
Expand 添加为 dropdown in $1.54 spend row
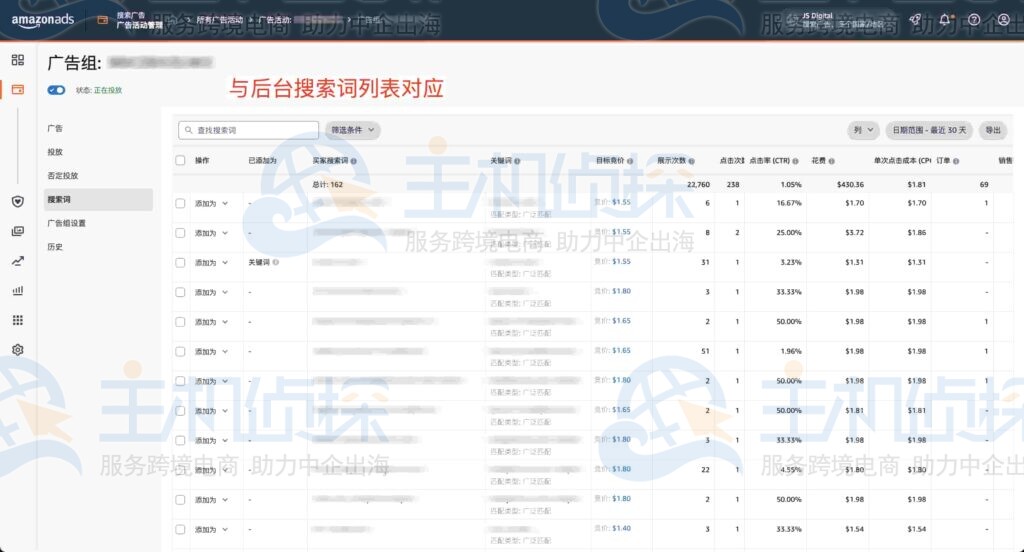coord(212,530)
